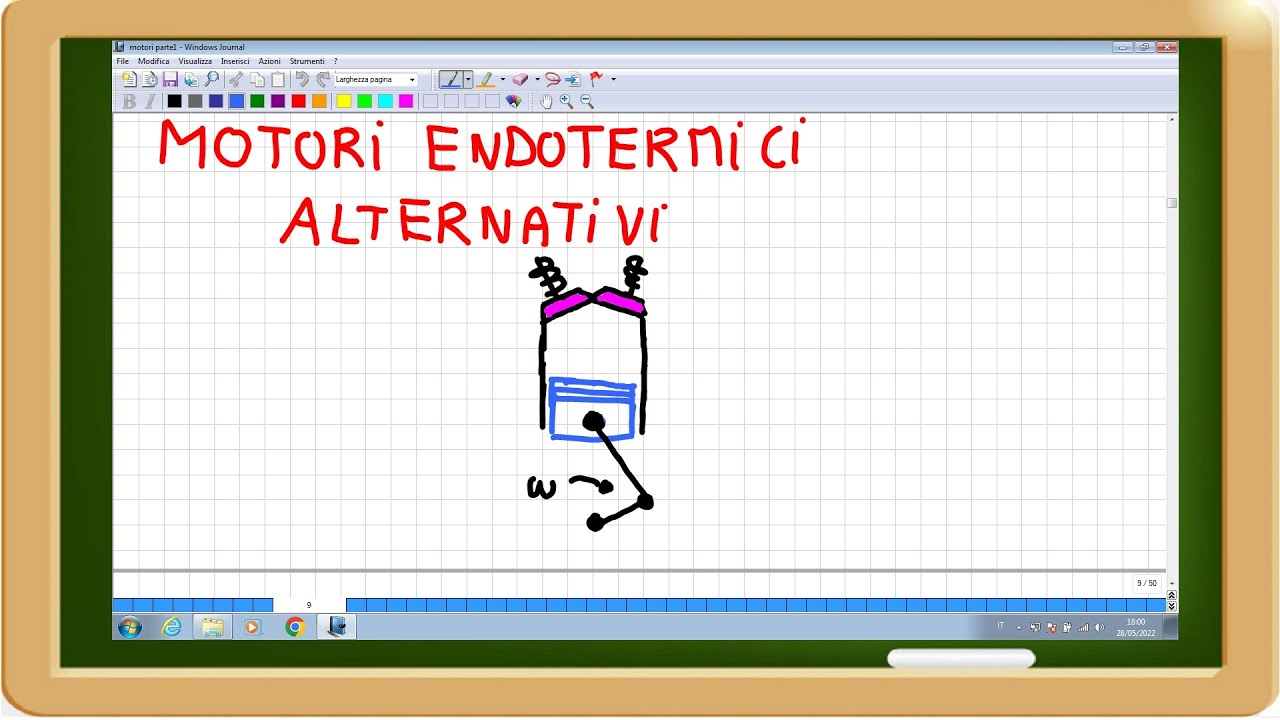
Task: Select the Pen tool
Action: (451, 79)
